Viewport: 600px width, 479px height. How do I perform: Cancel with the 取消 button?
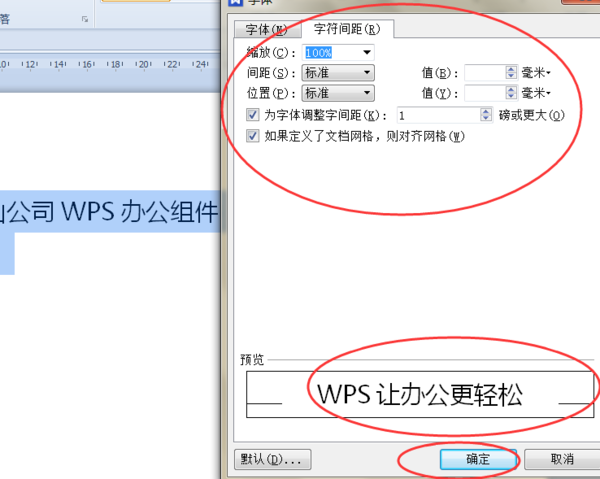[562, 459]
